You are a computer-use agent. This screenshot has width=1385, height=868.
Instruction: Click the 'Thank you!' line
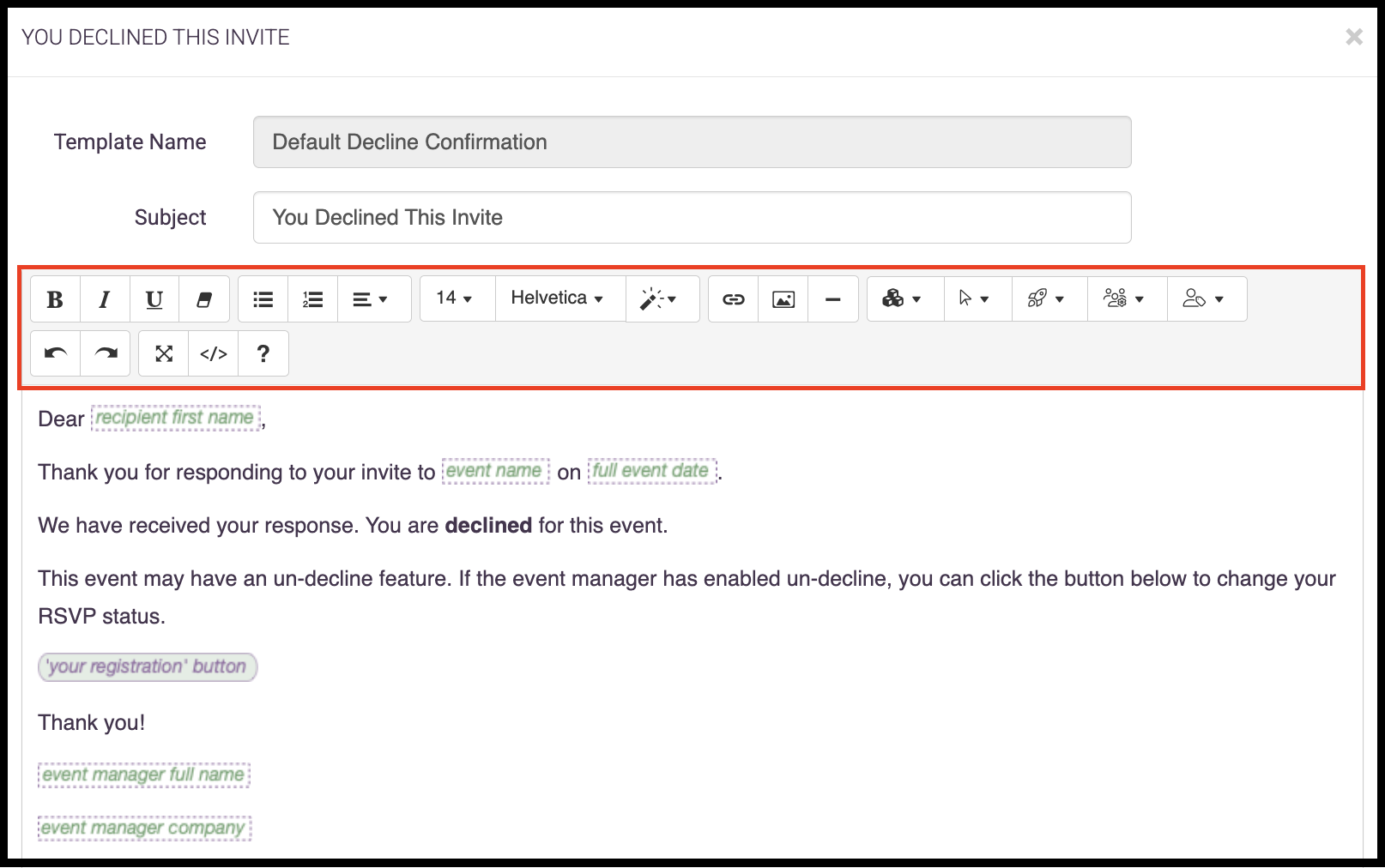click(x=91, y=723)
